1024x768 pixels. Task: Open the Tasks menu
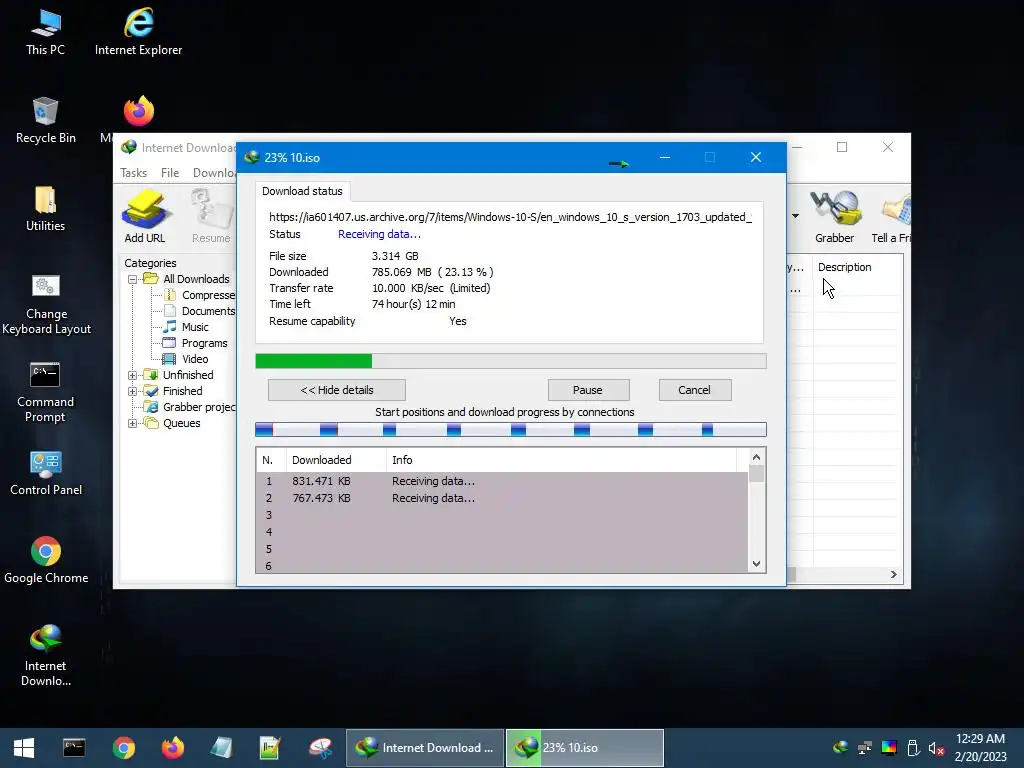coord(133,173)
